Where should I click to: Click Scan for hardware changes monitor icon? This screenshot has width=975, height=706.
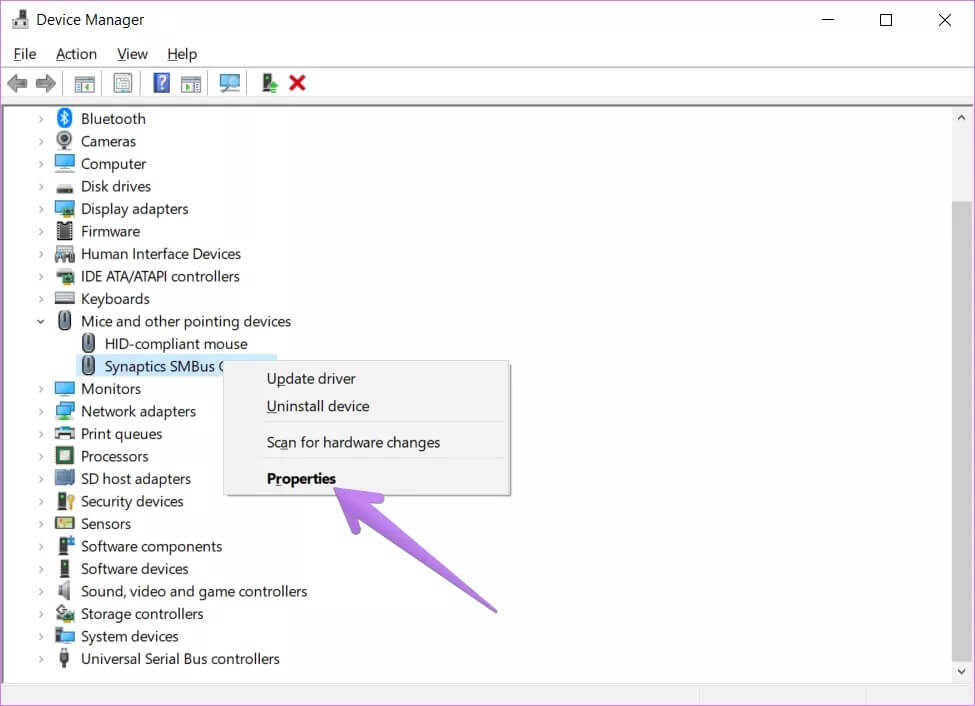(229, 83)
